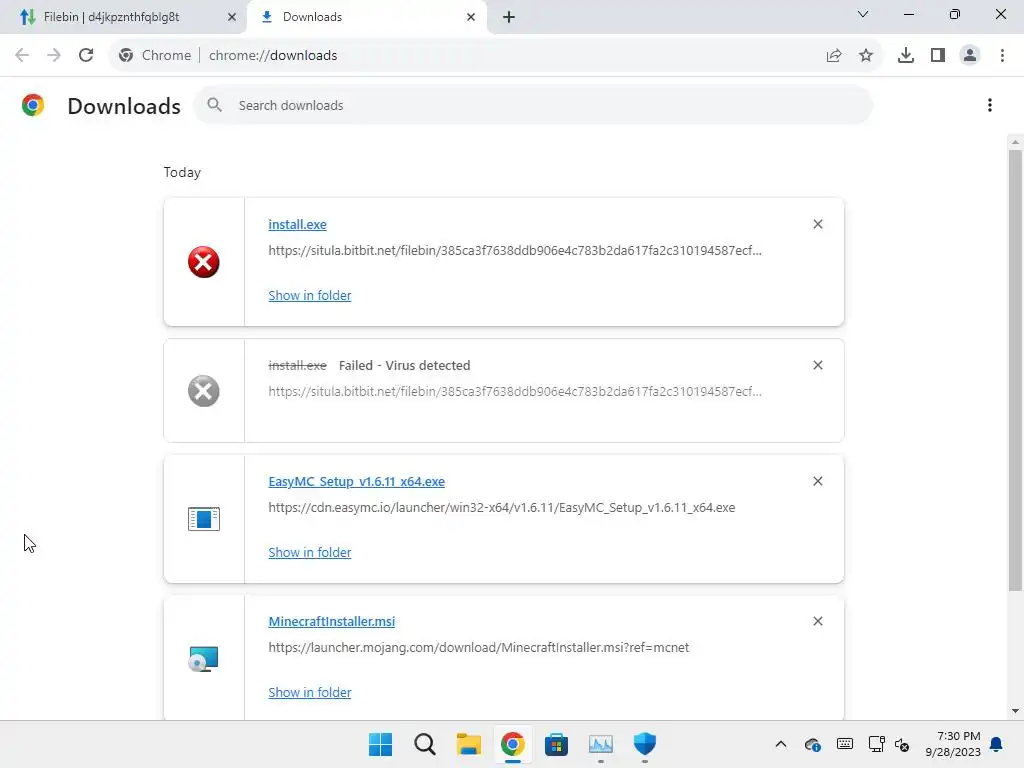1024x768 pixels.
Task: Open the Chrome profile avatar menu
Action: 970,56
